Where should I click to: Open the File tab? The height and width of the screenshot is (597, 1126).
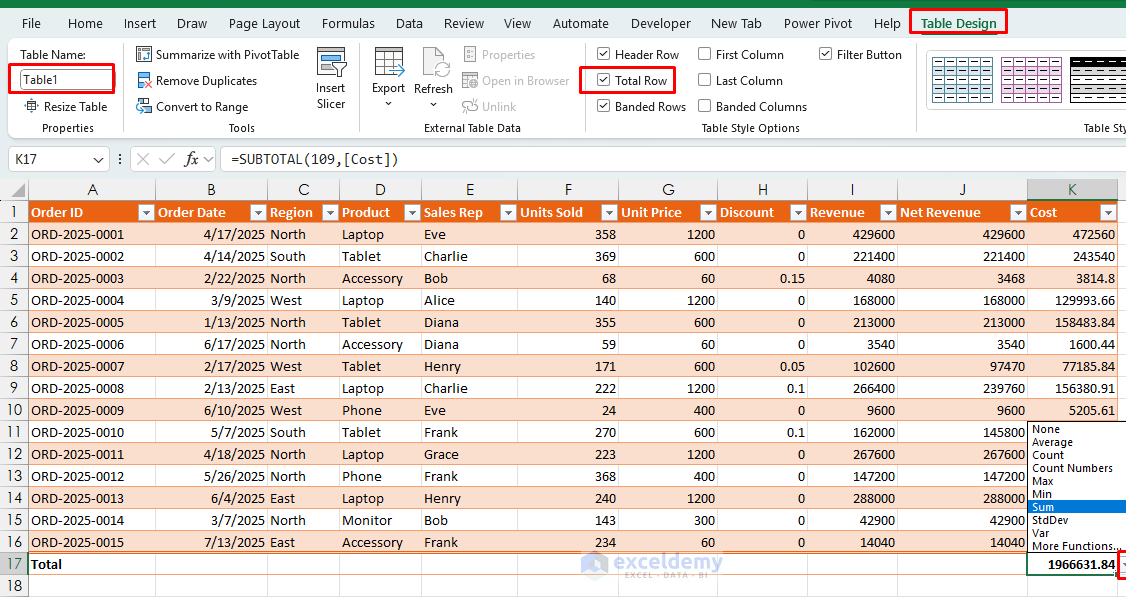click(x=32, y=24)
